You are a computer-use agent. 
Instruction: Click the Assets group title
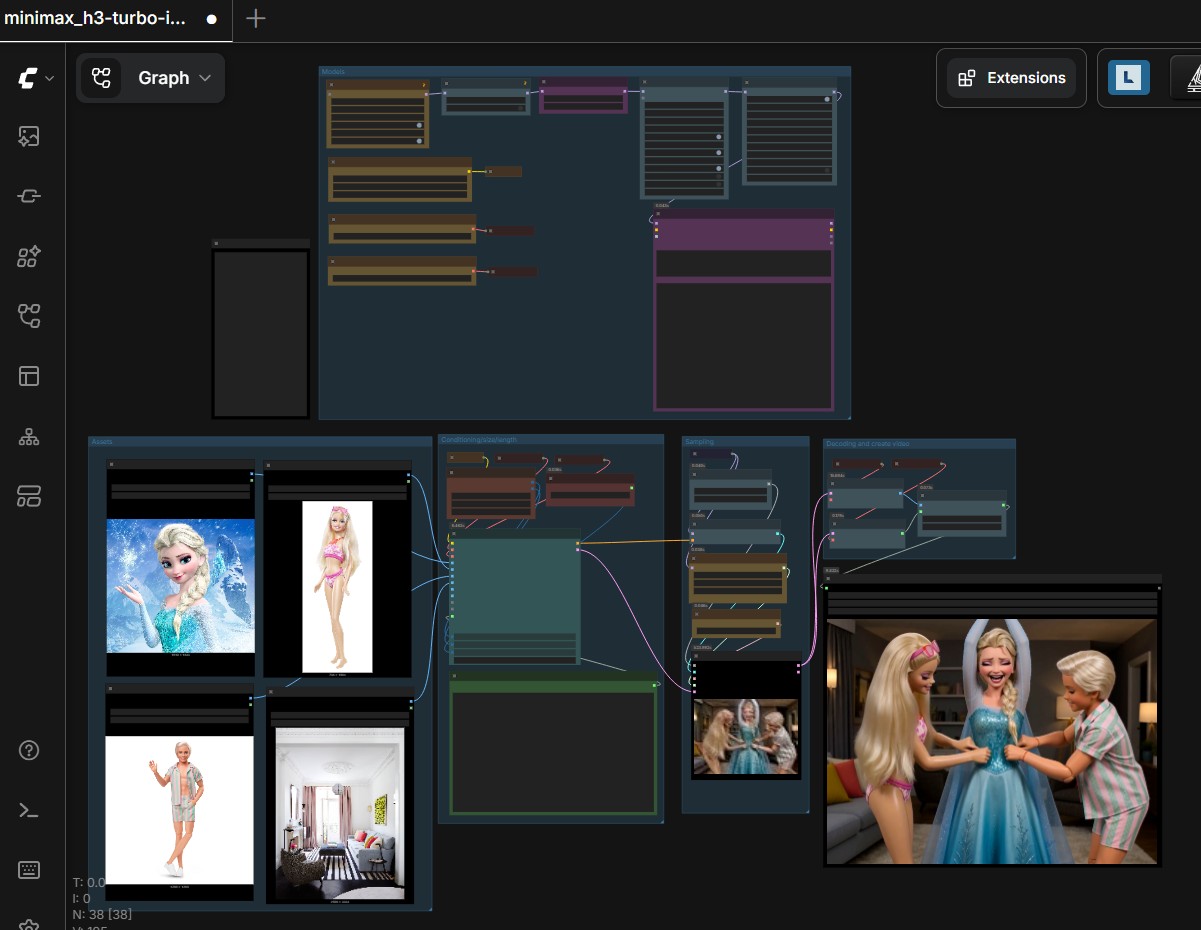click(x=102, y=441)
